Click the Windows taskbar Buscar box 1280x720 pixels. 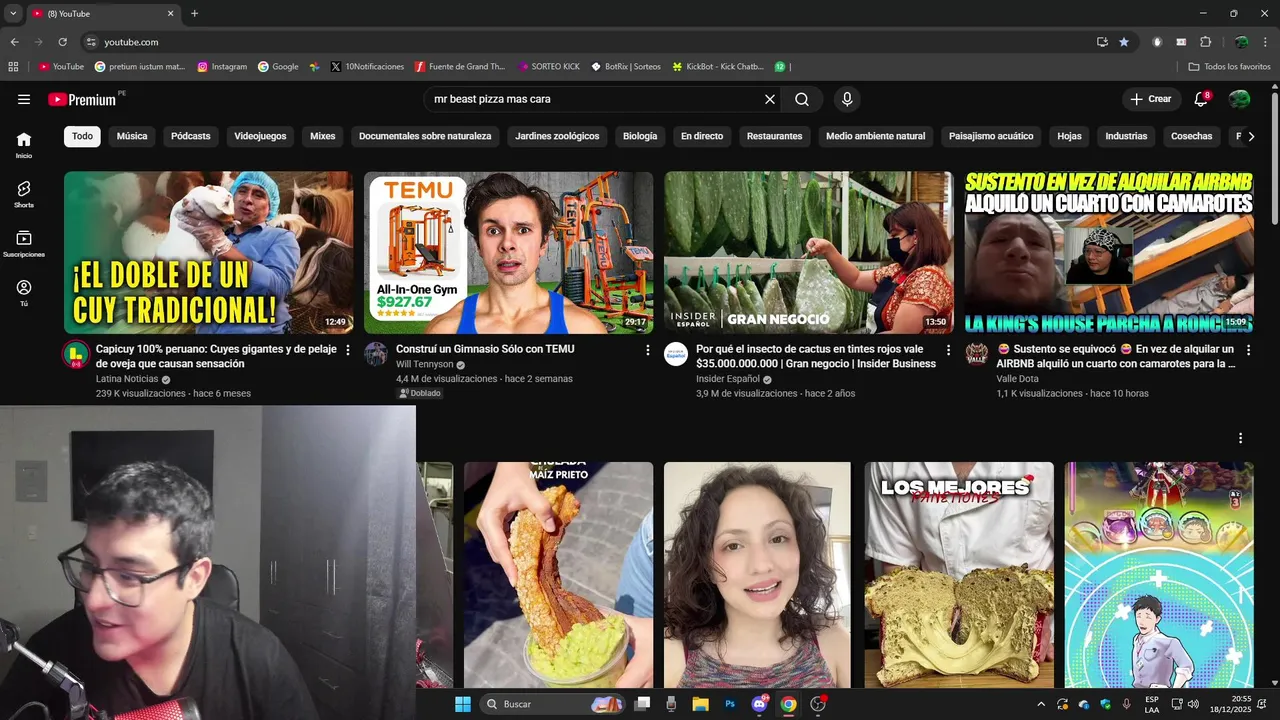pyautogui.click(x=553, y=704)
